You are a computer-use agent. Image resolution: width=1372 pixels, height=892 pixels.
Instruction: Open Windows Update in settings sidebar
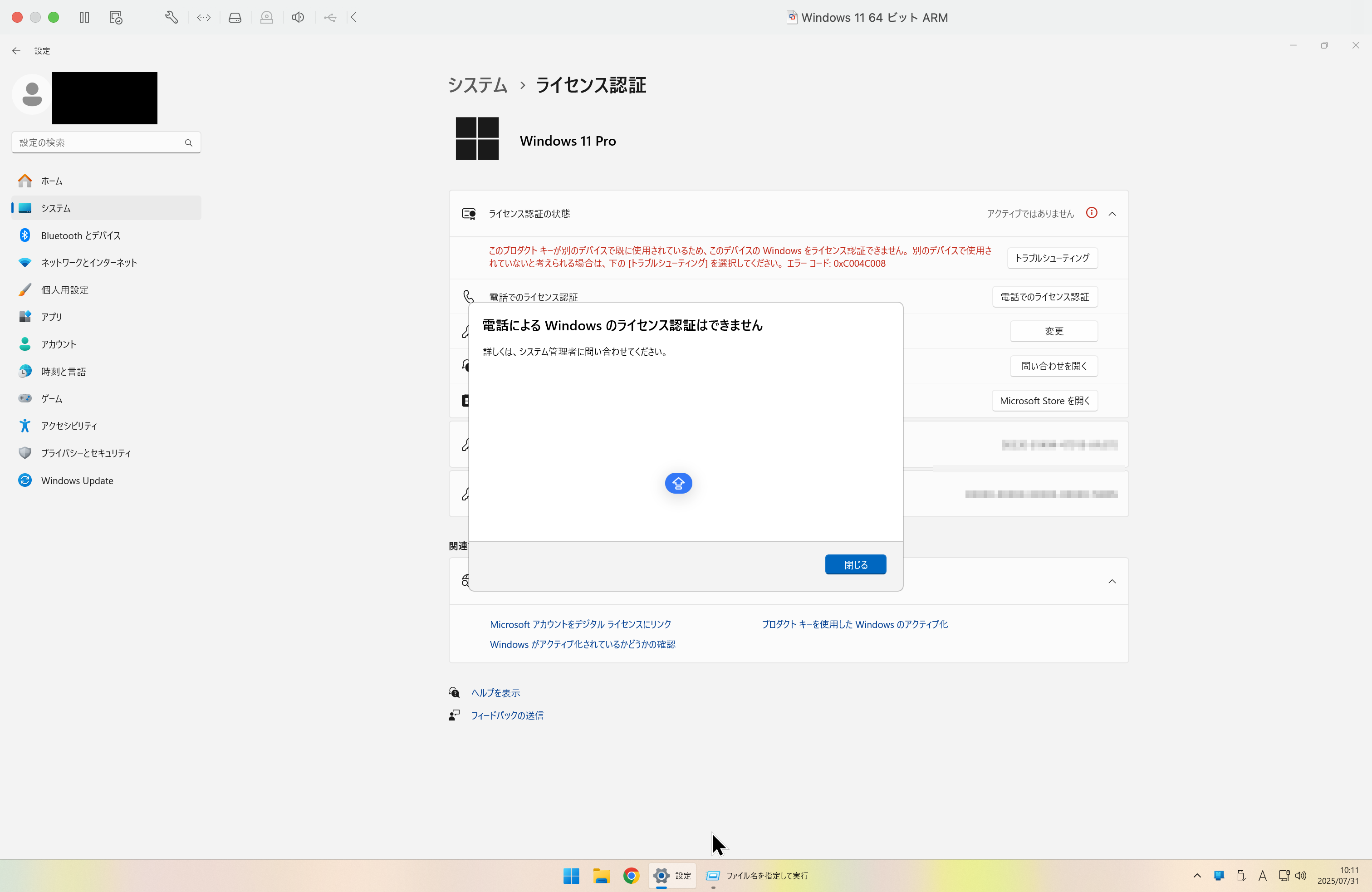point(77,480)
